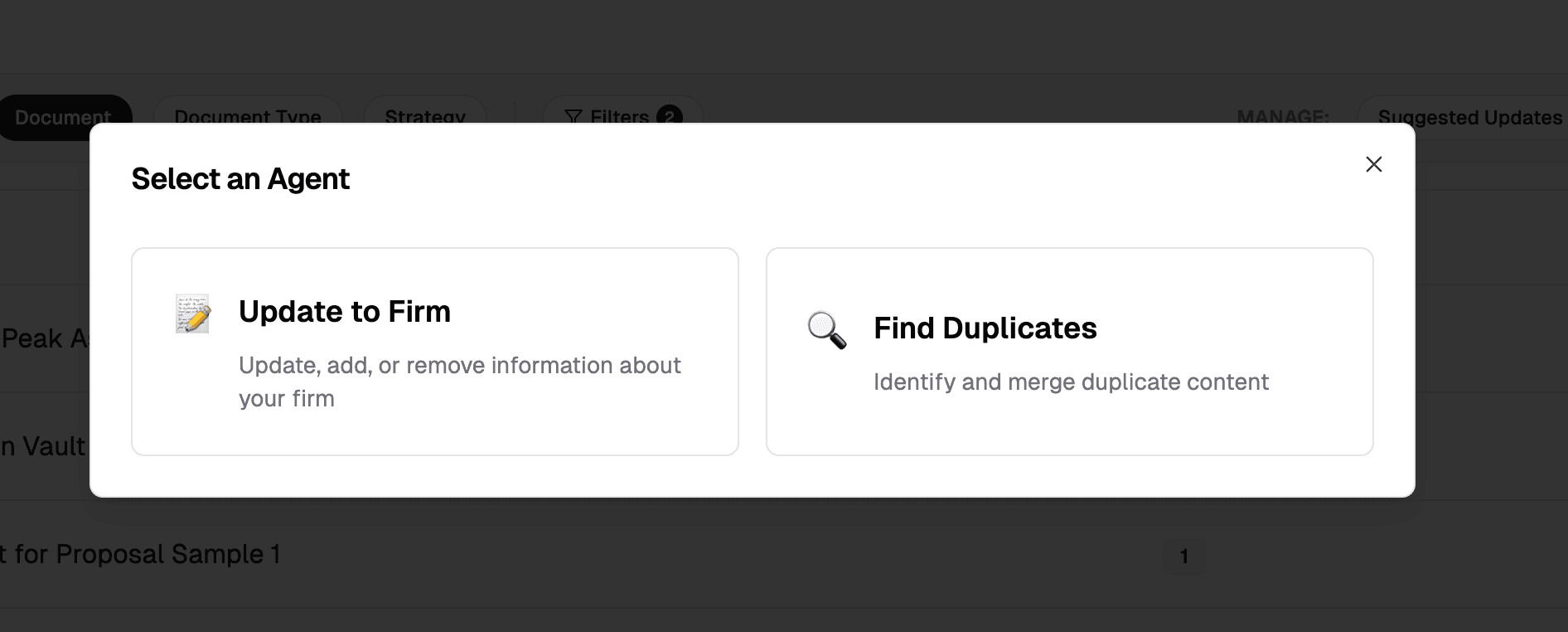Close the Select an Agent dialog

[x=1373, y=164]
